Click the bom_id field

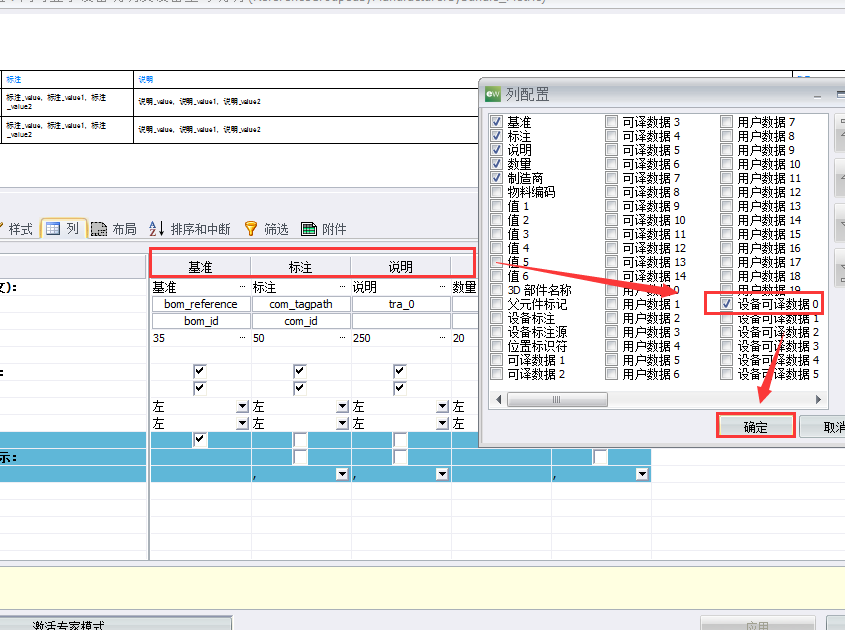click(201, 321)
